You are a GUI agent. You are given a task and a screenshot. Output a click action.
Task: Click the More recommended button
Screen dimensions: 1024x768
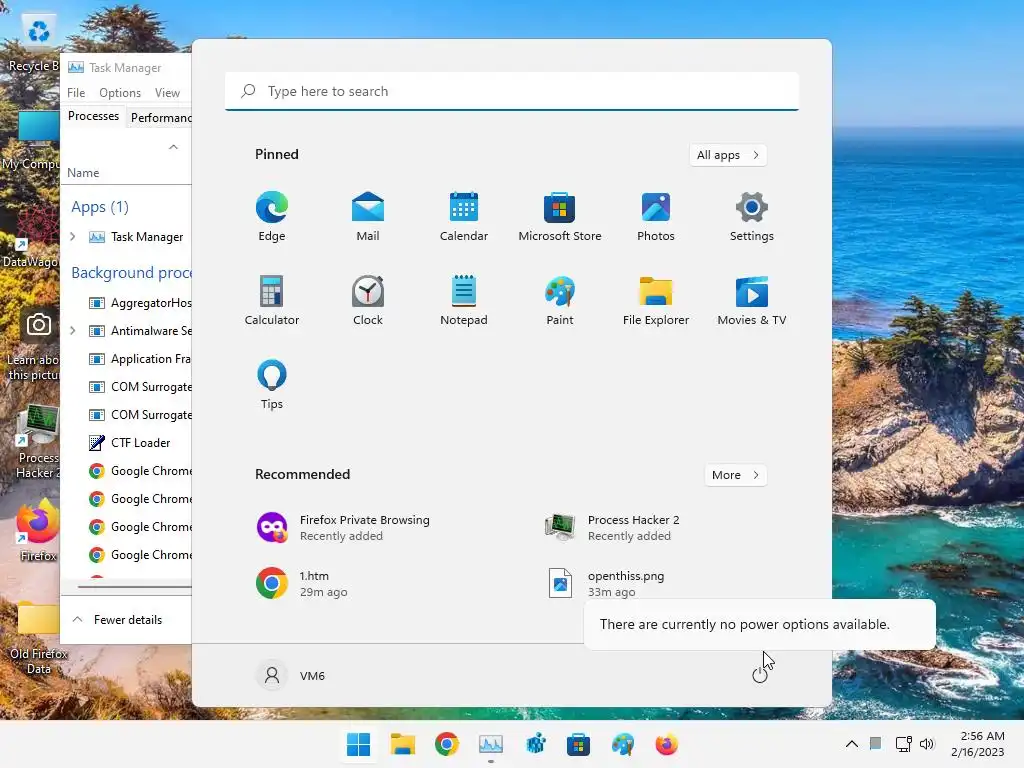(x=735, y=475)
